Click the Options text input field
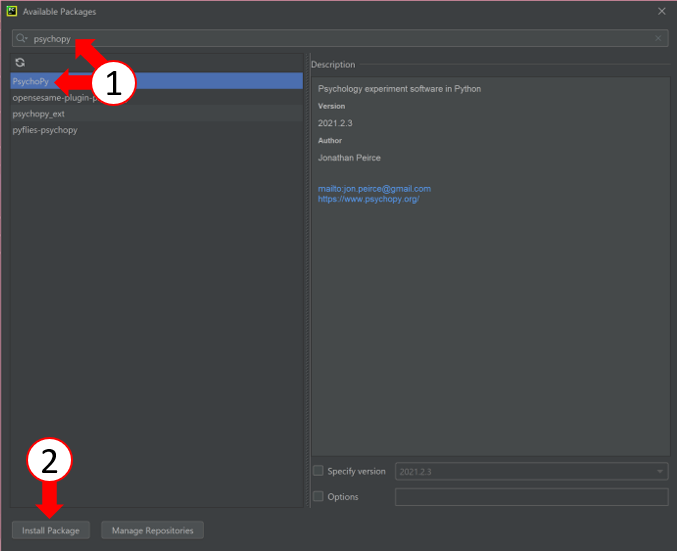 point(531,497)
